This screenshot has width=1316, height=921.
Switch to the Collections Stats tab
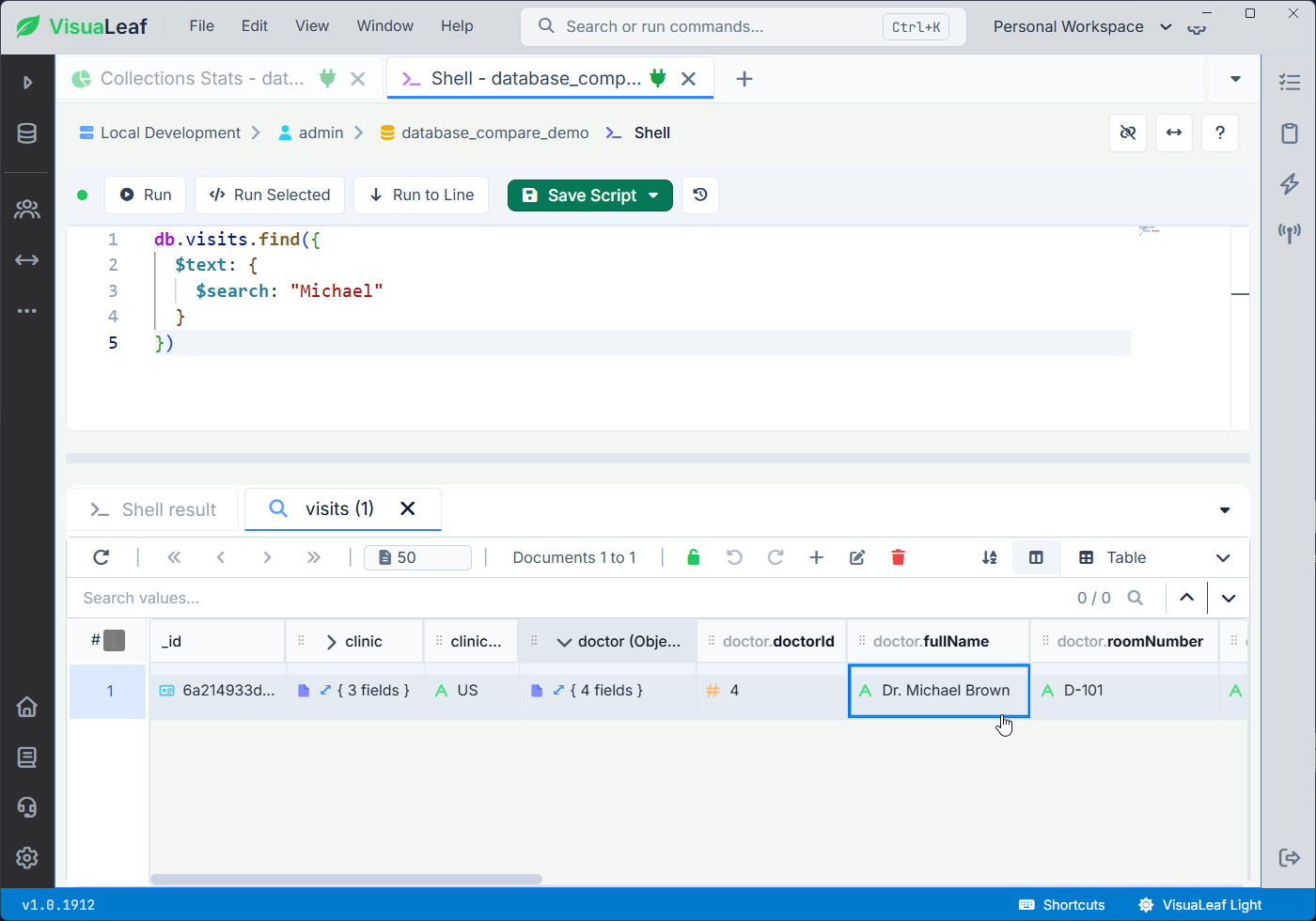point(202,79)
